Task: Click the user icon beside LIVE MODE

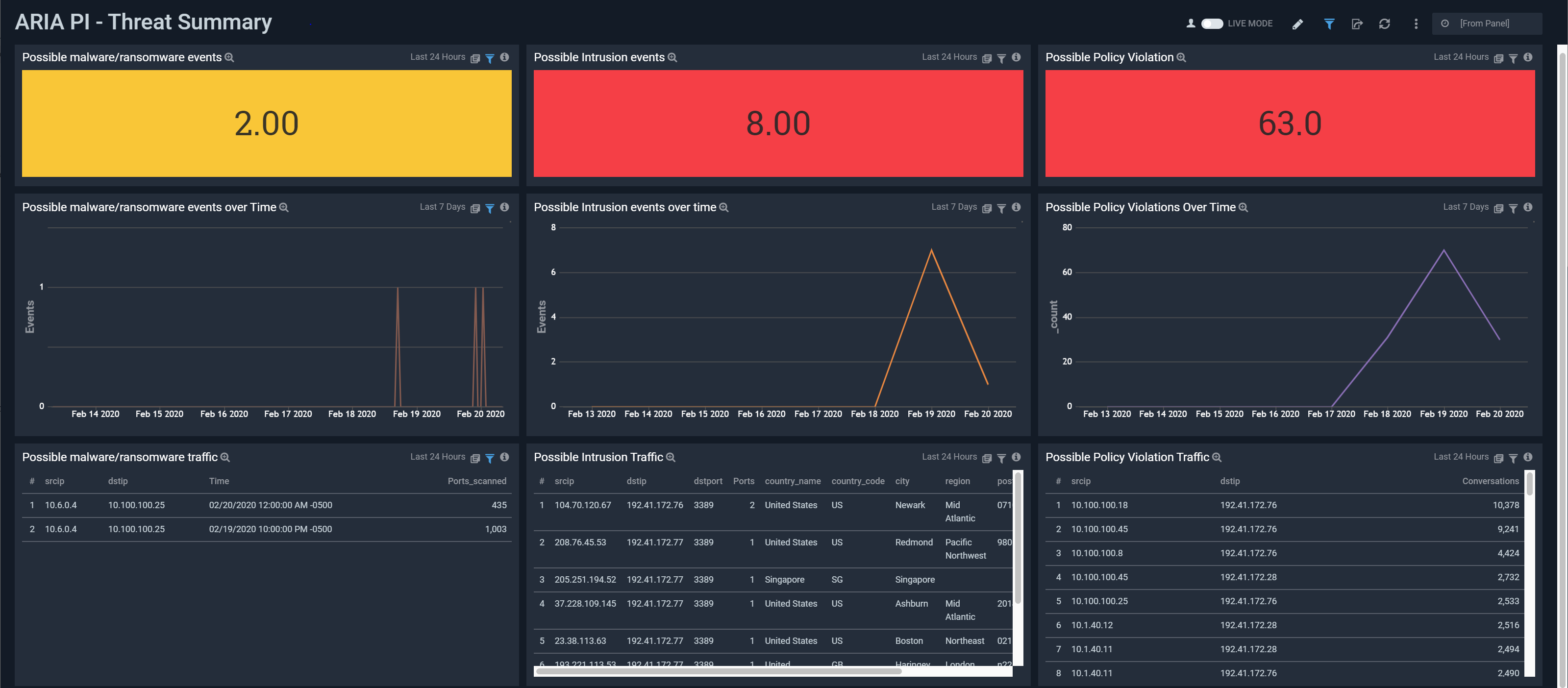Action: point(1191,24)
